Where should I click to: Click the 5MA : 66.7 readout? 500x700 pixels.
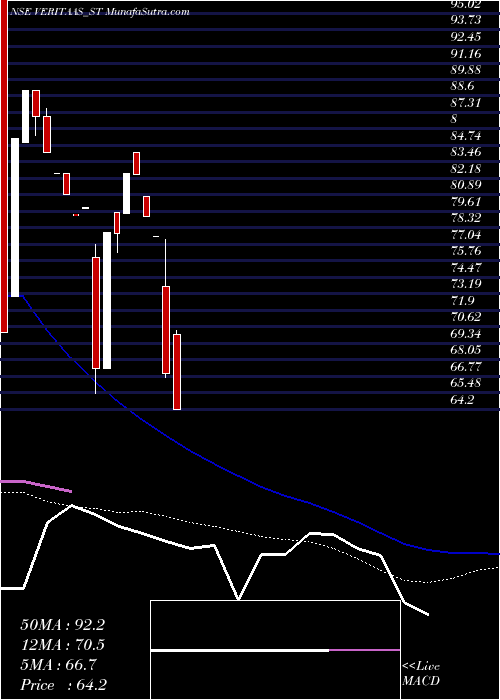(59, 665)
